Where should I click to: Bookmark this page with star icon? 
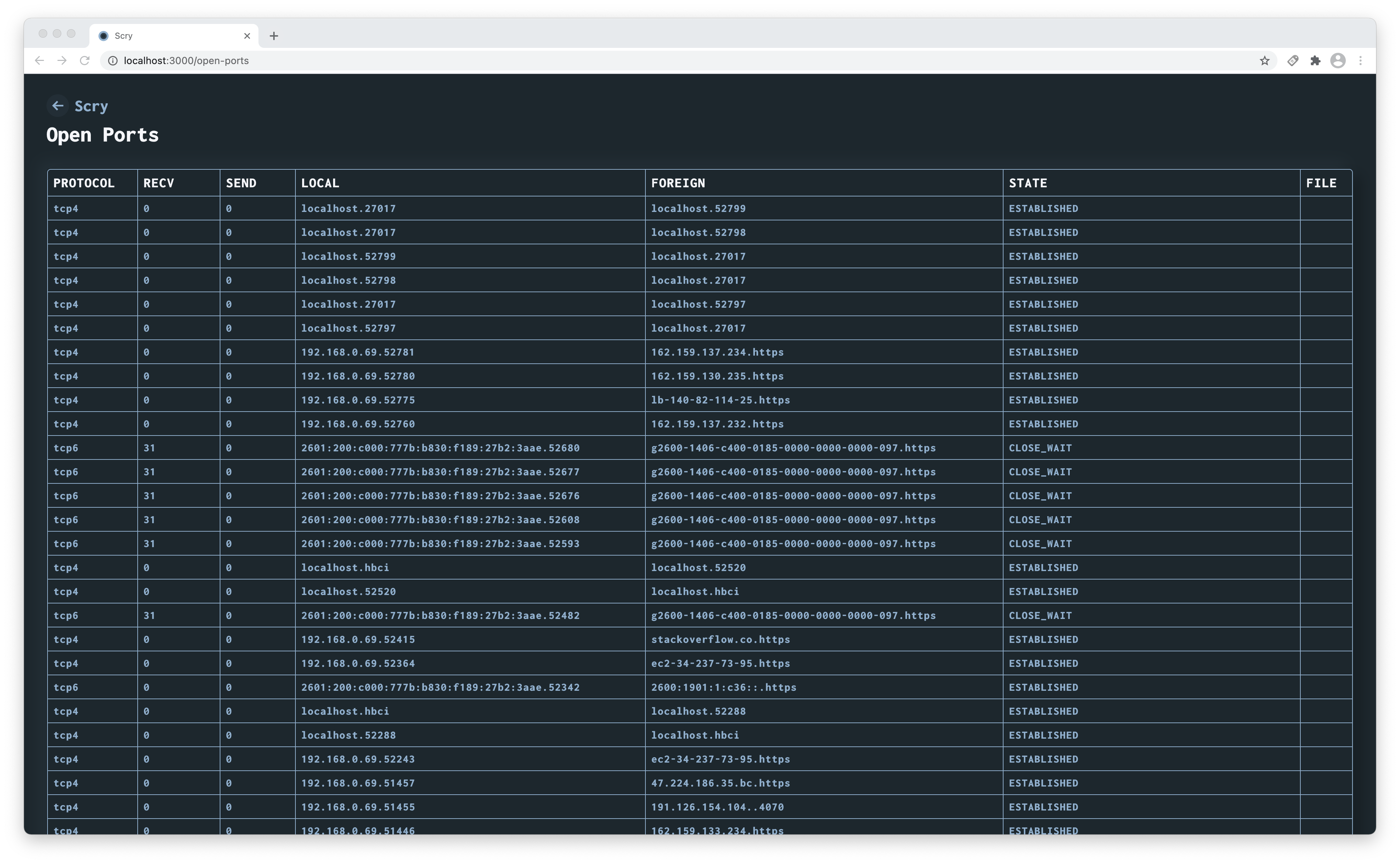(1264, 61)
